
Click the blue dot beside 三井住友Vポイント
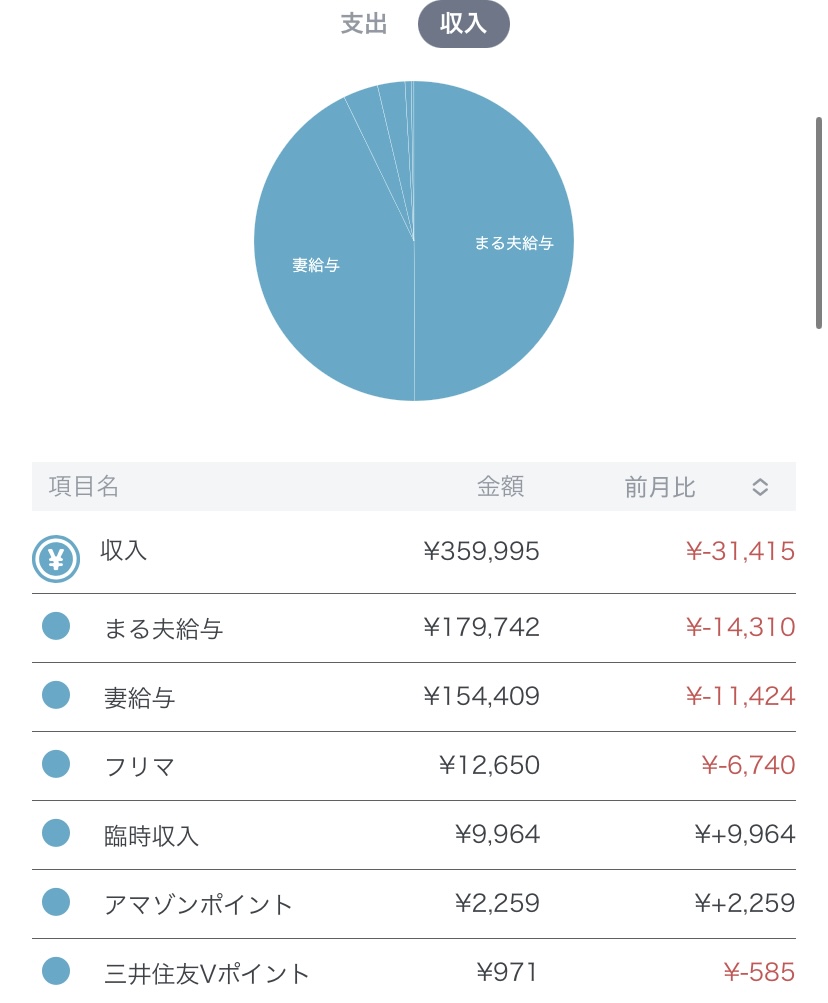[56, 970]
